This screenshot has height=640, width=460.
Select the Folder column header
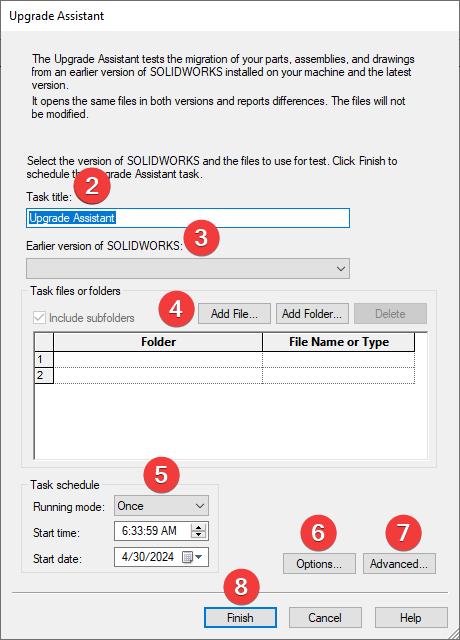click(x=158, y=342)
